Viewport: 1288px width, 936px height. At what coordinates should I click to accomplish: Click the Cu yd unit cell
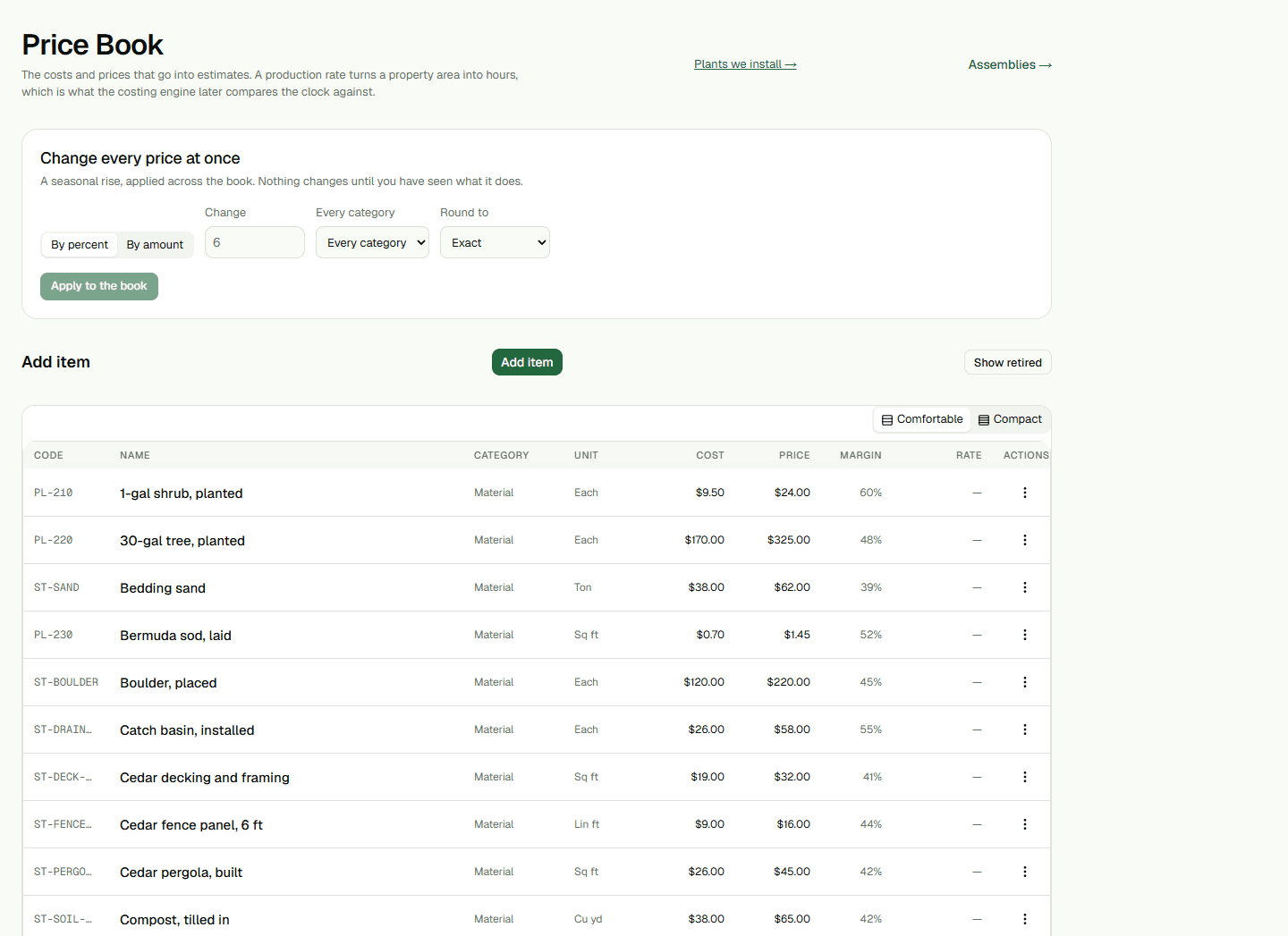click(589, 919)
